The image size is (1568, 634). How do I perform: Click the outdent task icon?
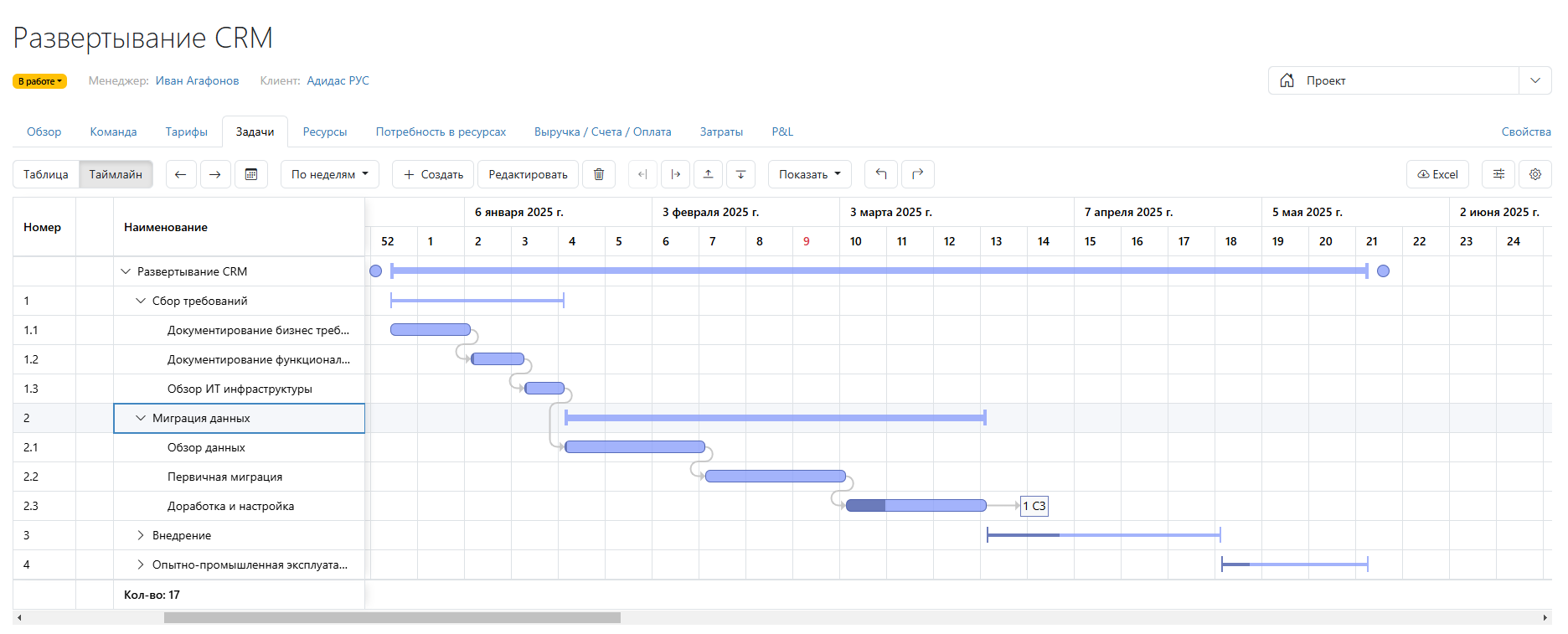642,174
